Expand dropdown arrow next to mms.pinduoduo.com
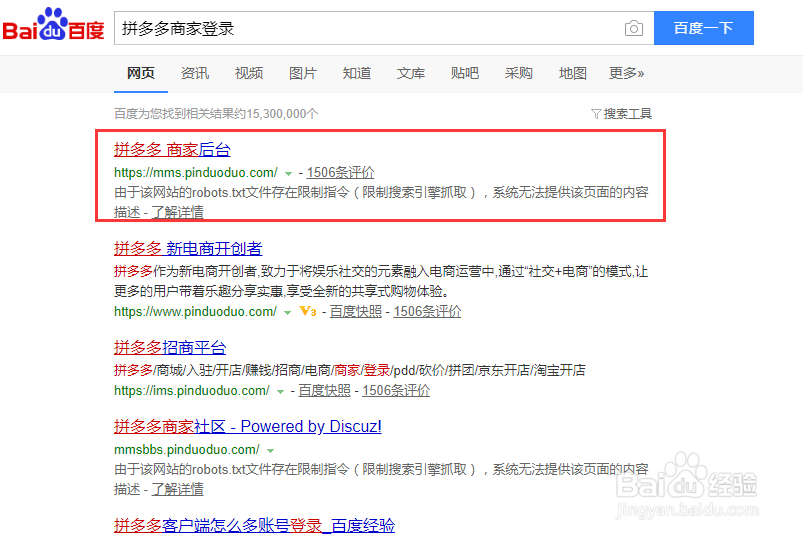 [288, 174]
